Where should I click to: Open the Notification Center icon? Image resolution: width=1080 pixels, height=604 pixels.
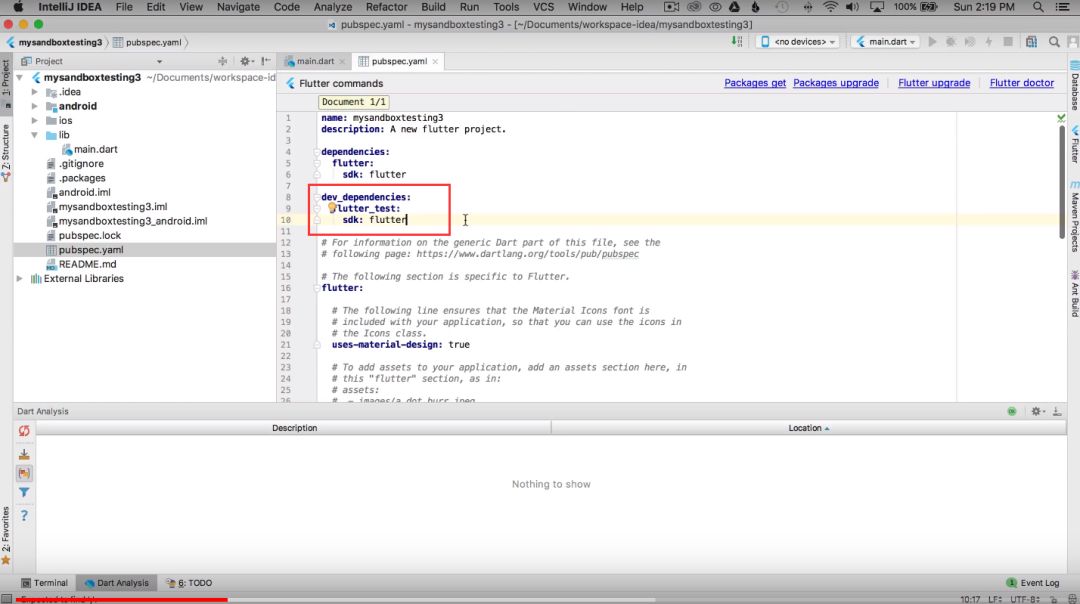(1061, 7)
